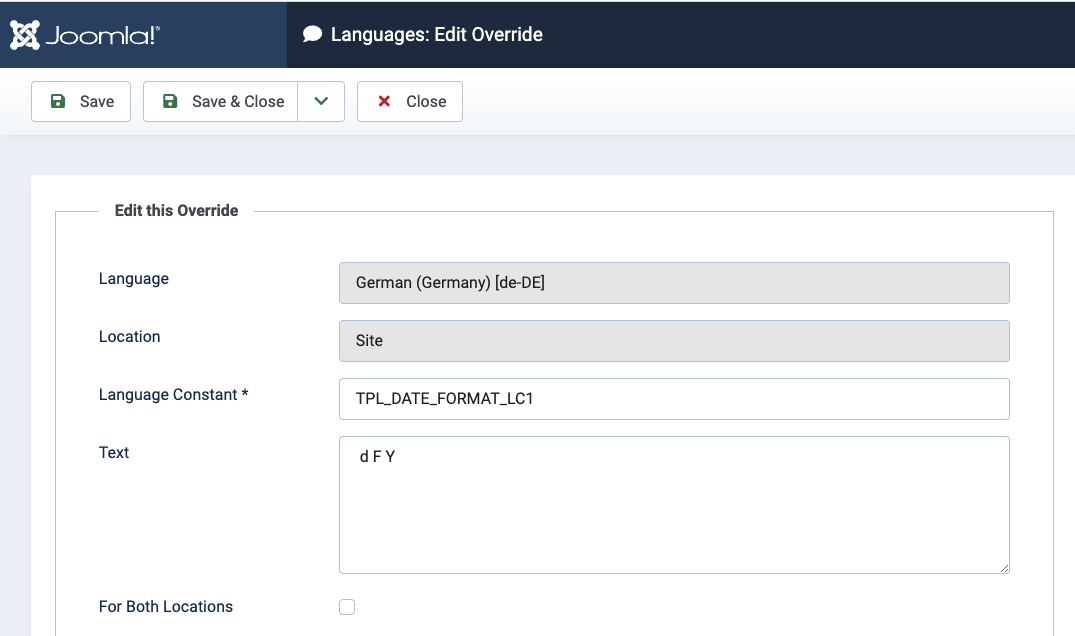Grab the textarea resize handle corner

1003,567
